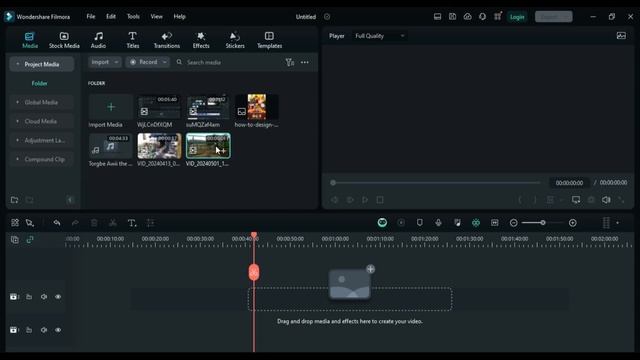Click the Export button in title bar
640x360 pixels.
click(553, 17)
